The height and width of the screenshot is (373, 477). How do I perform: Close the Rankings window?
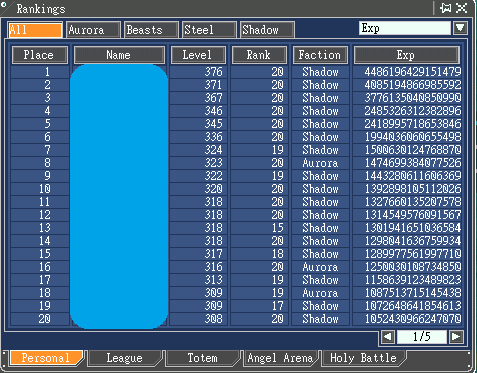tap(461, 8)
